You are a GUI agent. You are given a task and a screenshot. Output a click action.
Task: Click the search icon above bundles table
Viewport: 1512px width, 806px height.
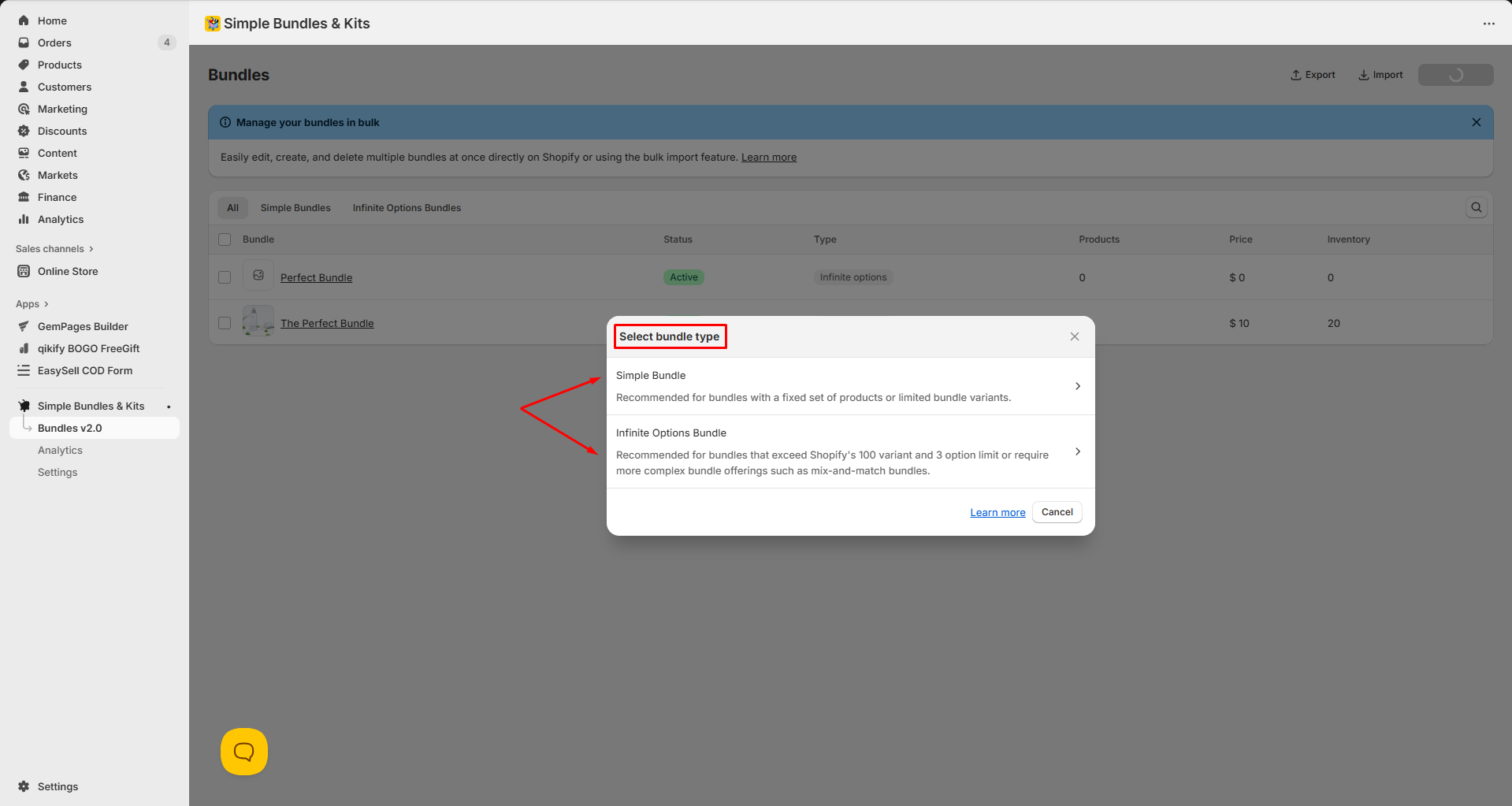(x=1476, y=208)
